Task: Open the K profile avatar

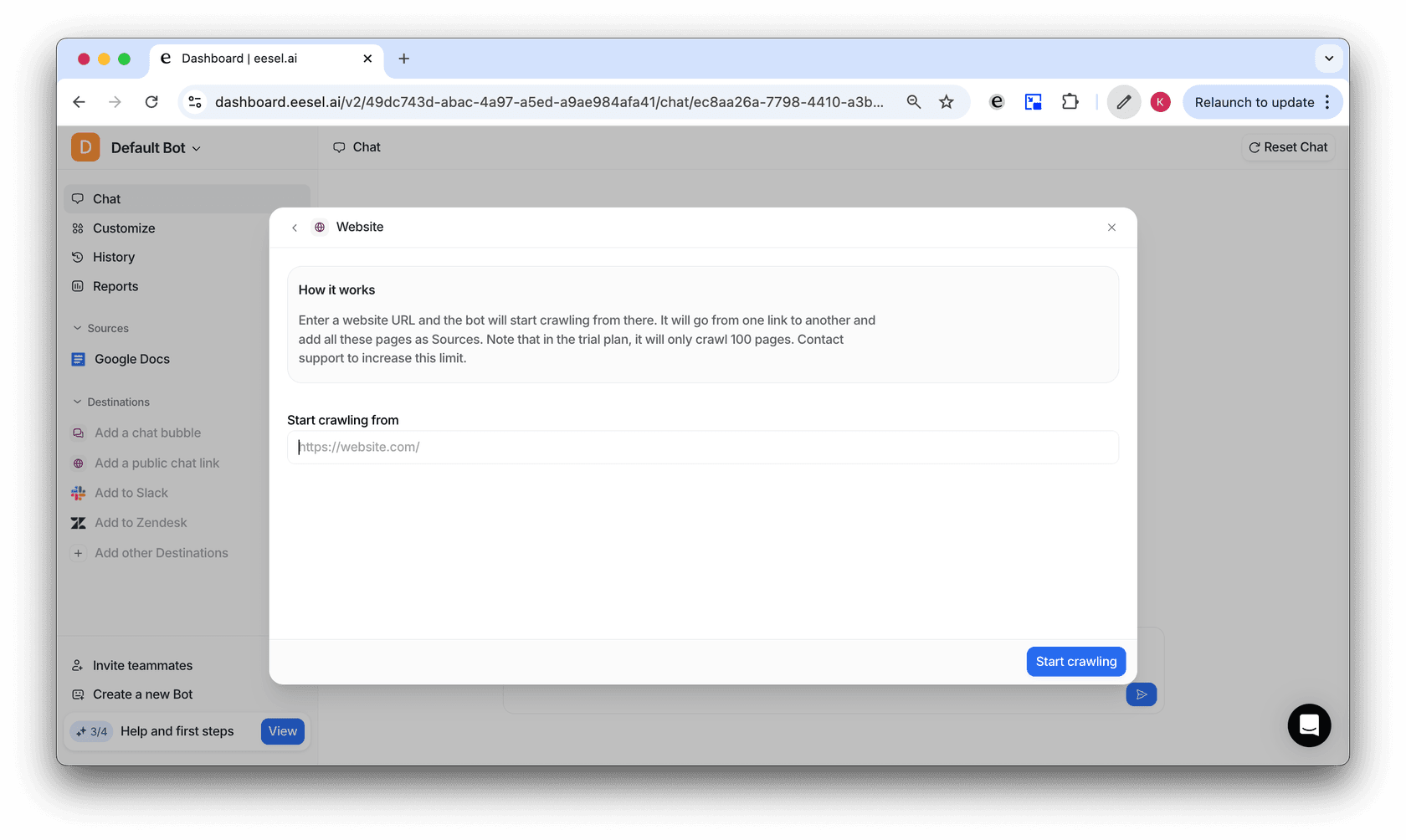Action: coord(1160,102)
